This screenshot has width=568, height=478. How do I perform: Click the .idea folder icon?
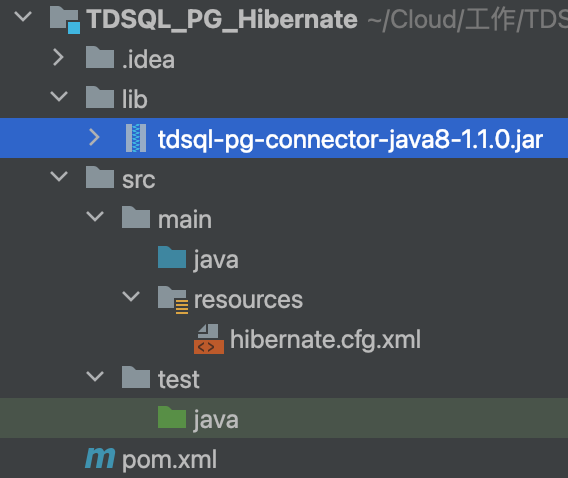[100, 57]
